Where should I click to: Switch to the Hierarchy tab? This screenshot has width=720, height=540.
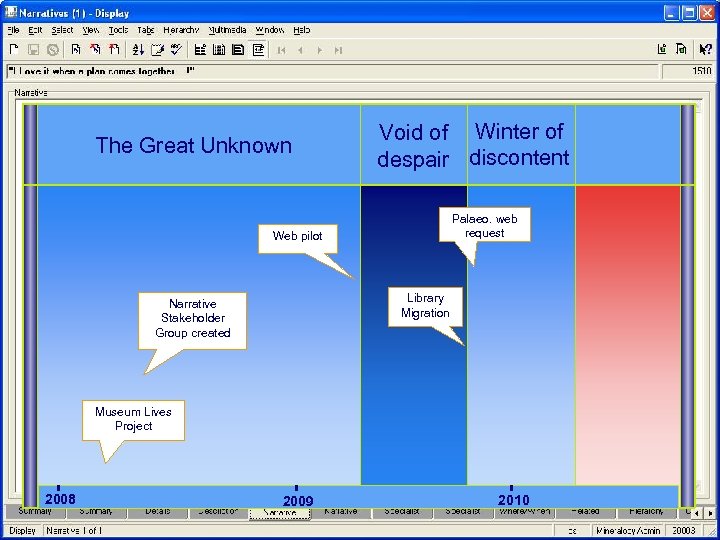(x=646, y=512)
